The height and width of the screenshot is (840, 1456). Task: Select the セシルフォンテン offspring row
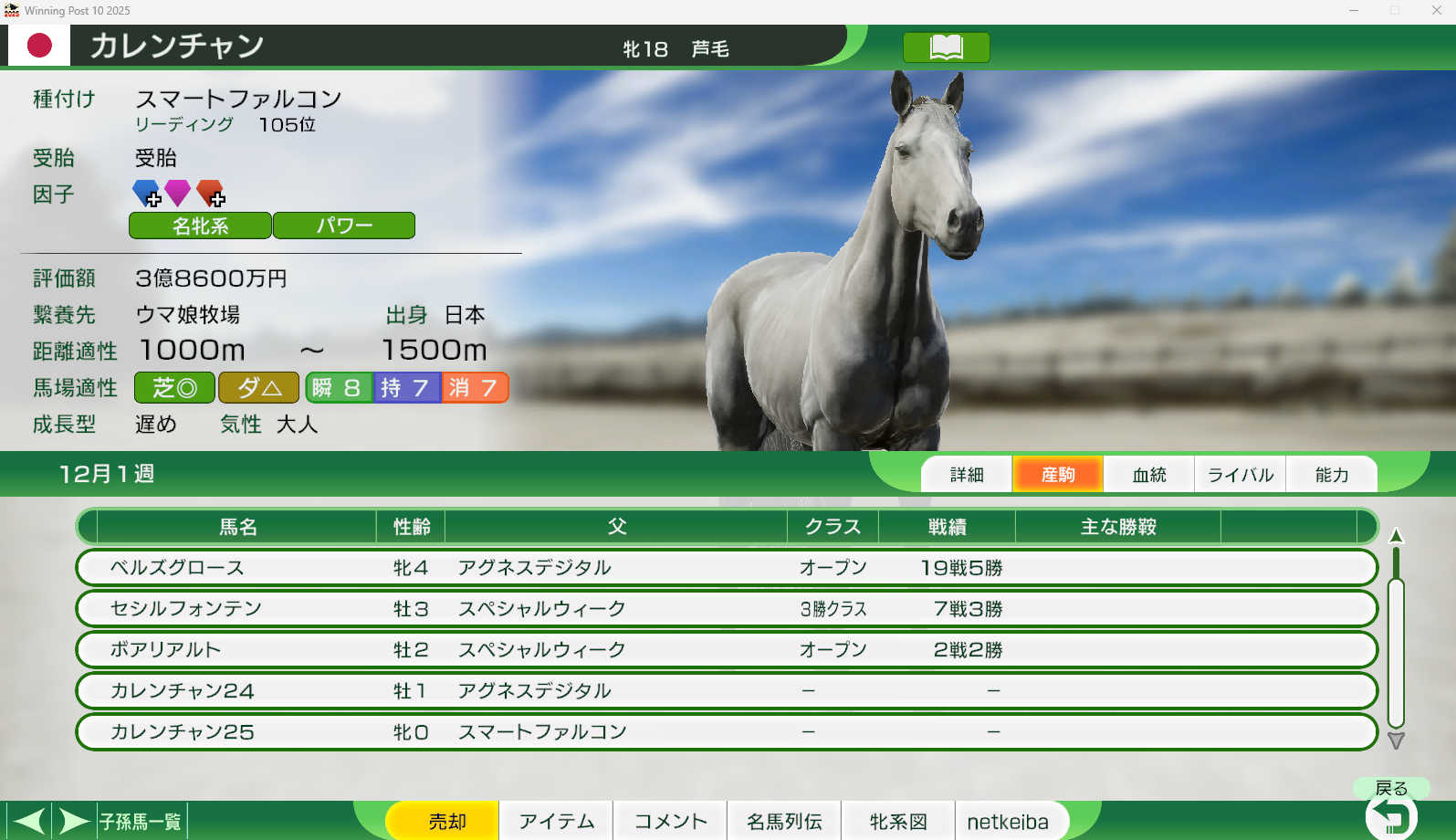[727, 609]
